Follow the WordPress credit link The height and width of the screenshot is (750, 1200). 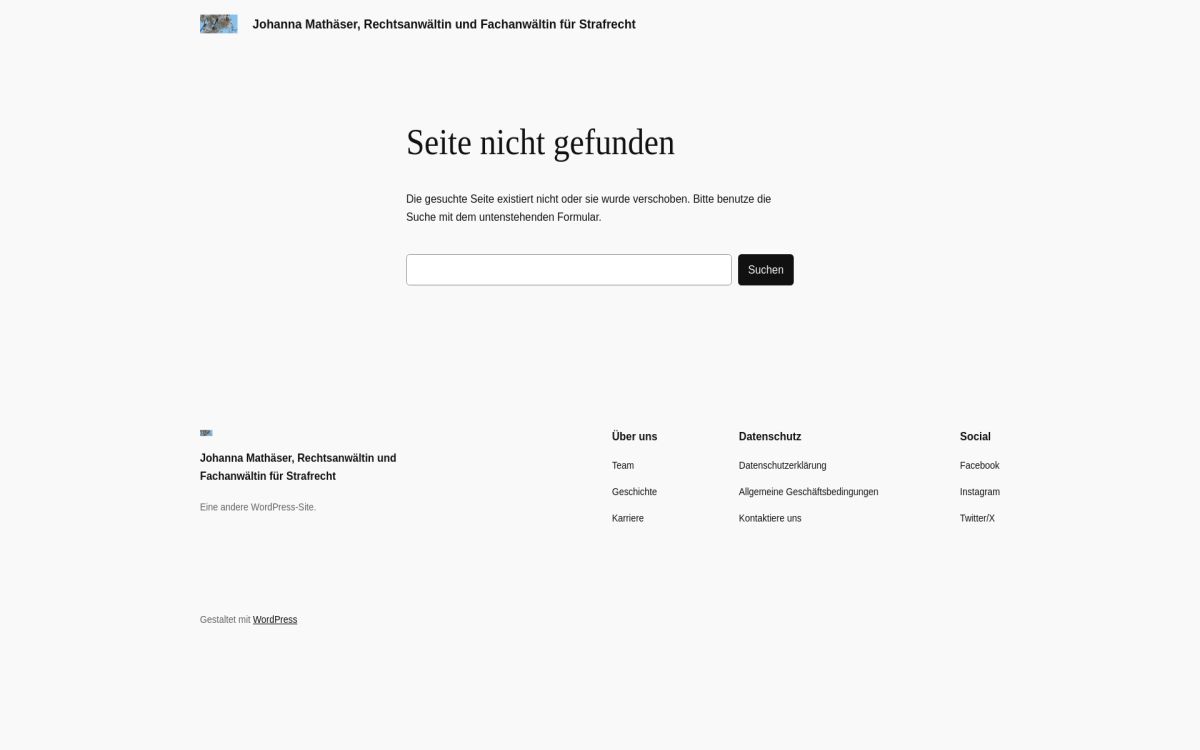coord(275,620)
